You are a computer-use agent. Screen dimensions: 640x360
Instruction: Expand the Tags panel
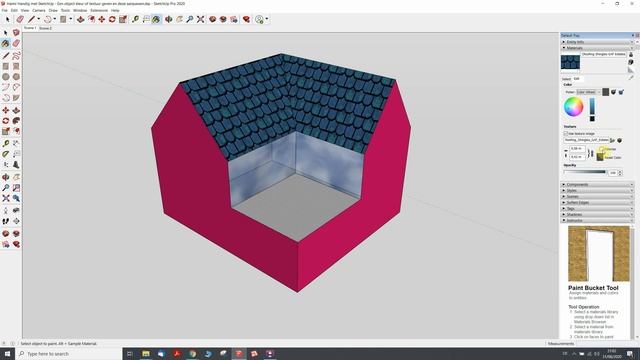click(x=597, y=209)
